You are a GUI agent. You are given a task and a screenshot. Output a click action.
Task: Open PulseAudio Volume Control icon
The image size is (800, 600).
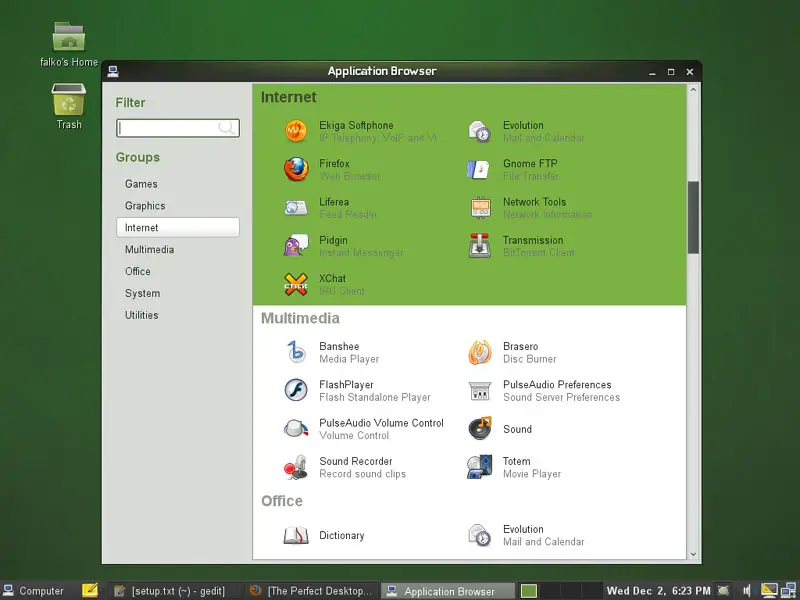[296, 429]
